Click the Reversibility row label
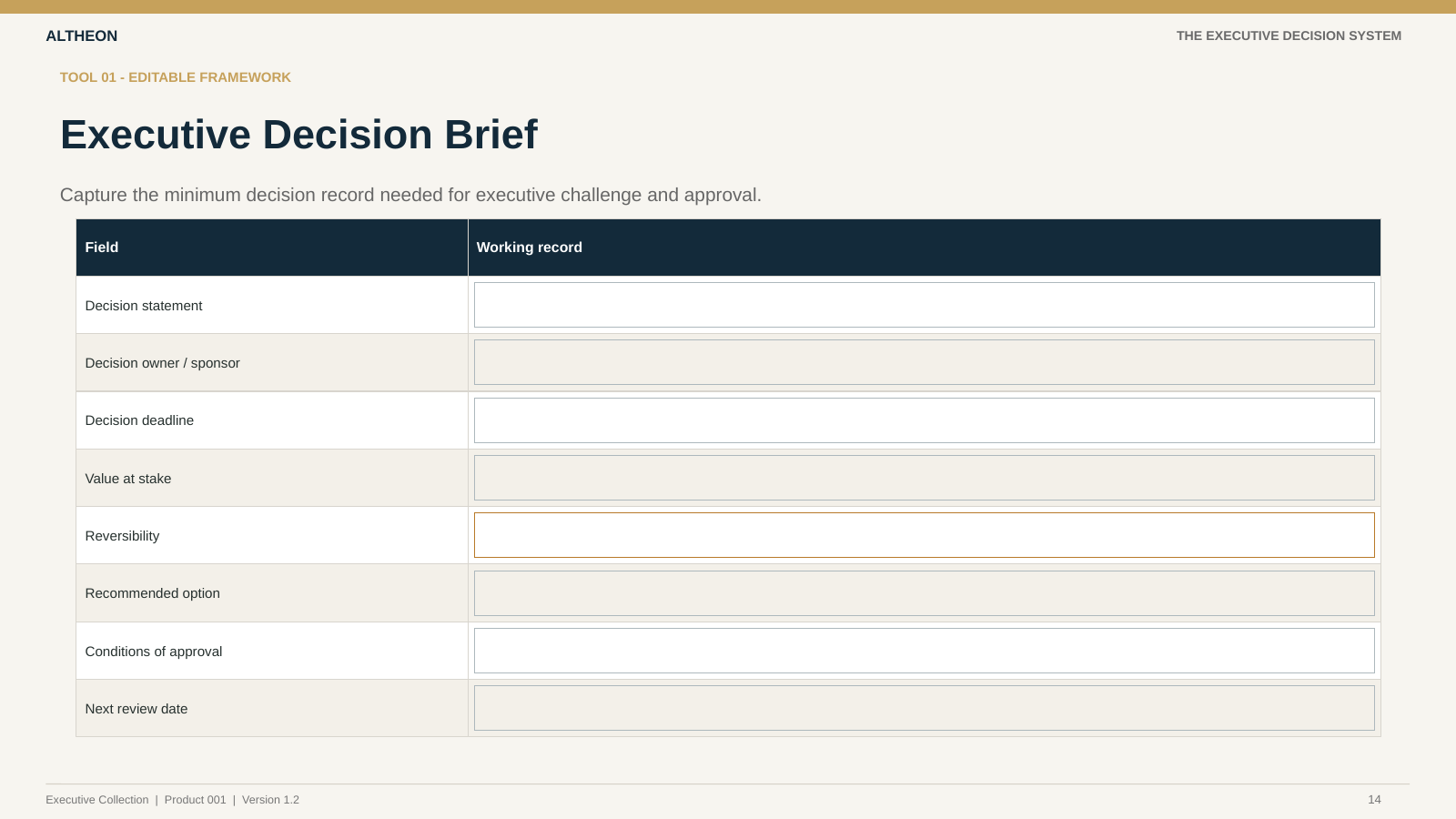This screenshot has height=819, width=1456. pos(122,536)
